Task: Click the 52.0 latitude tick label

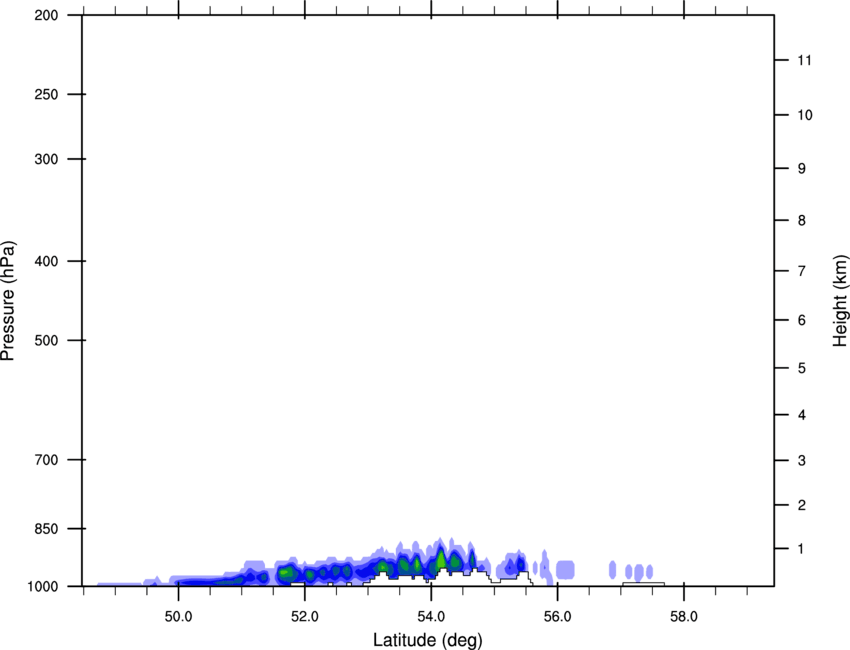Action: [x=305, y=617]
